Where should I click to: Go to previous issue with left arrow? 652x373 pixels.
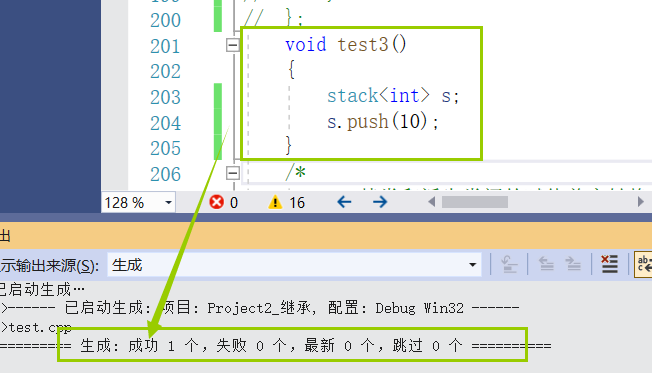pyautogui.click(x=344, y=203)
